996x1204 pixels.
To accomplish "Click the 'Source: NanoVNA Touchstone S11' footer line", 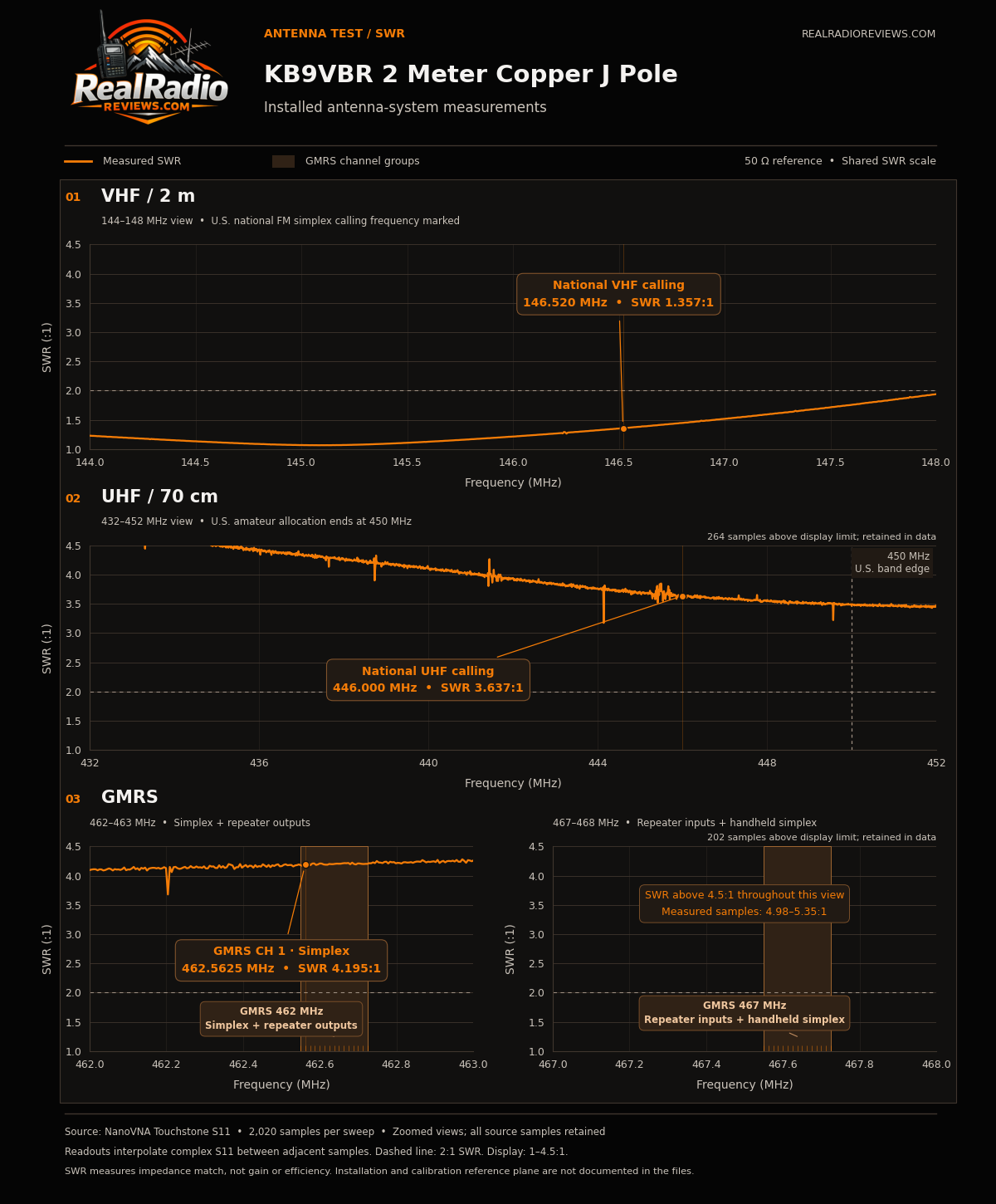I will pos(335,1132).
